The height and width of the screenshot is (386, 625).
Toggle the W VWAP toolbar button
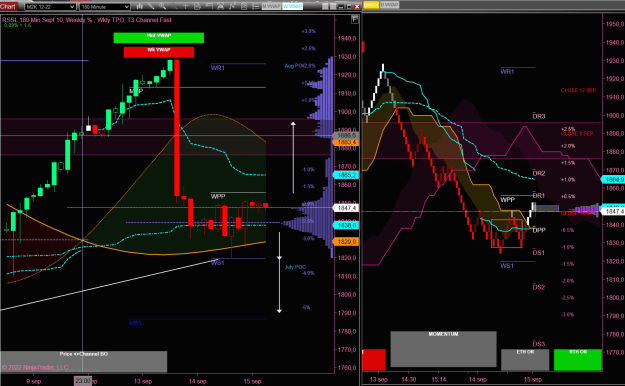292,6
